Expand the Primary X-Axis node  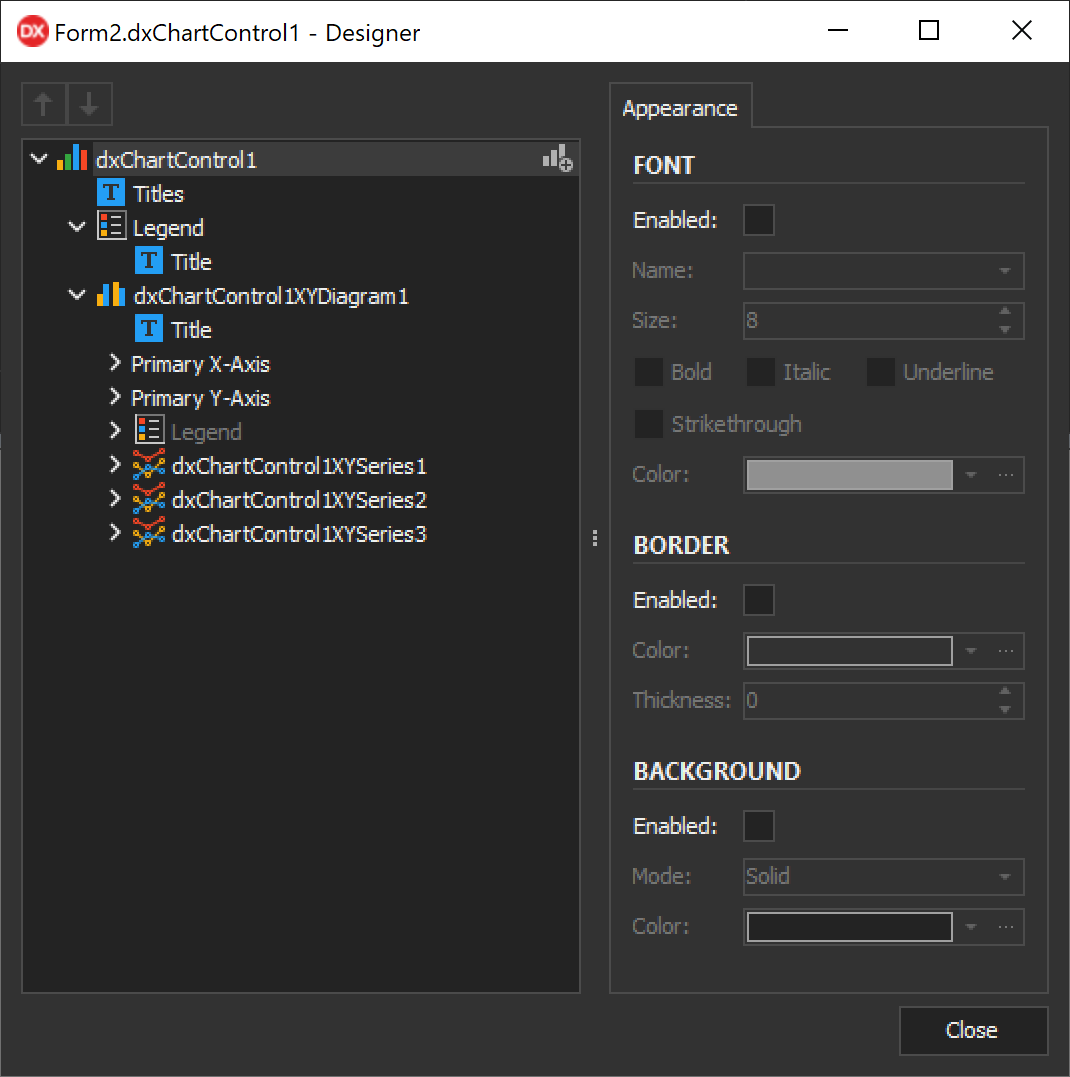(x=115, y=364)
